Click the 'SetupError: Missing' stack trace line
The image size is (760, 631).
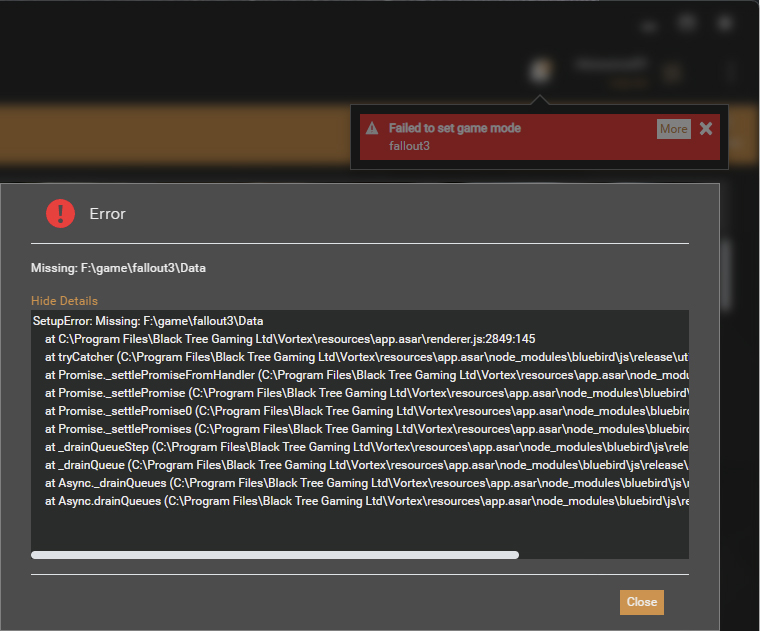click(x=148, y=321)
